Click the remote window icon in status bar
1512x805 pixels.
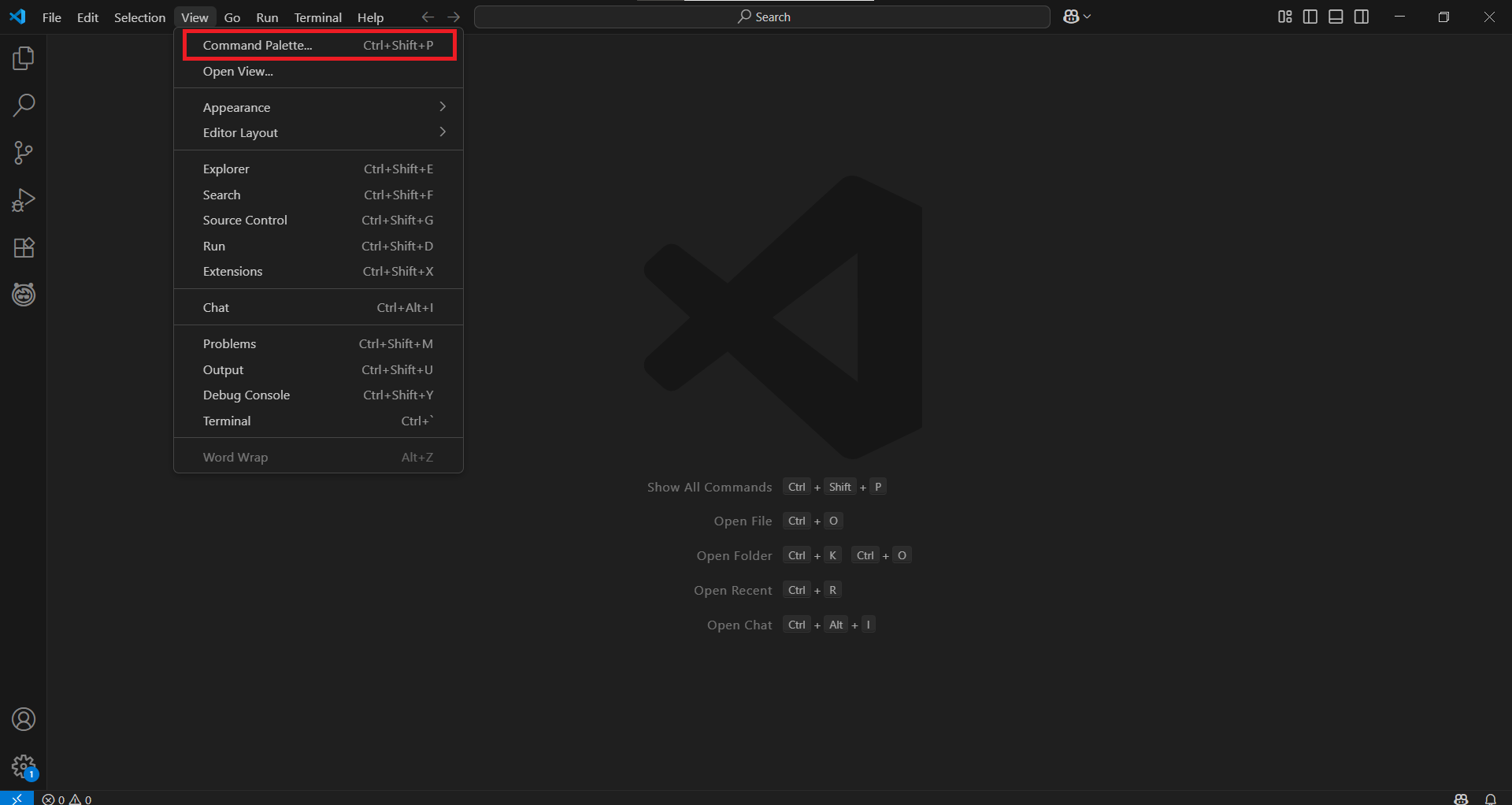point(17,798)
